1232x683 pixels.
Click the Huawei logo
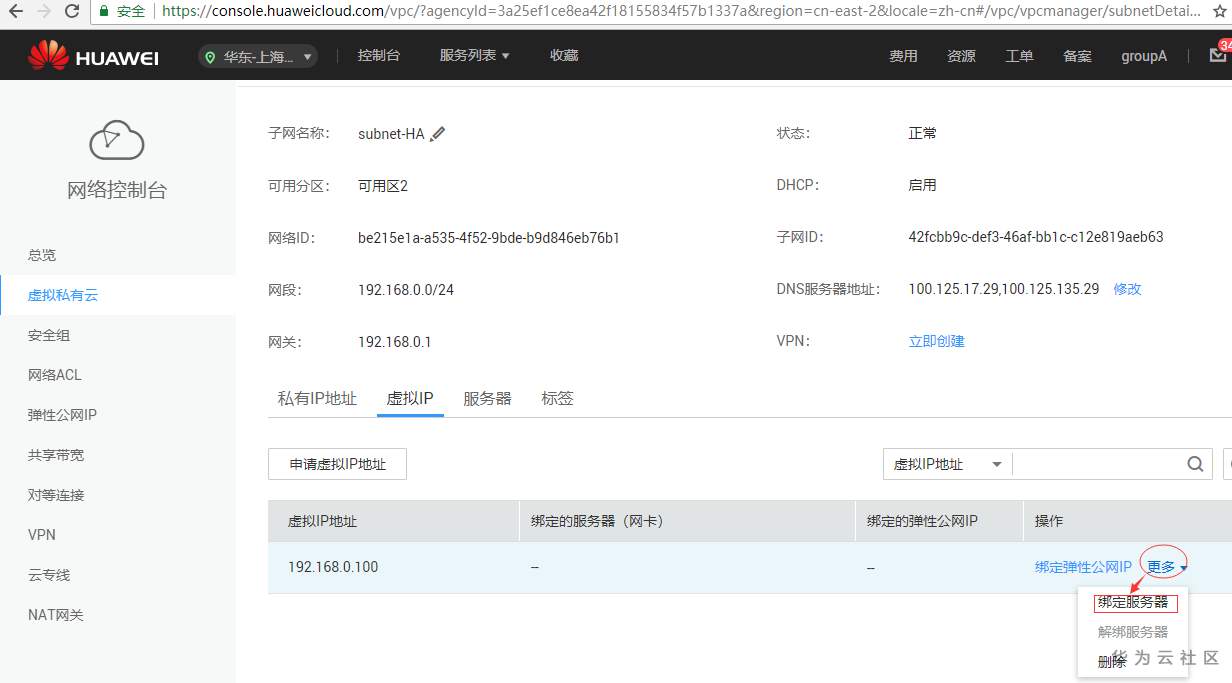tap(93, 56)
